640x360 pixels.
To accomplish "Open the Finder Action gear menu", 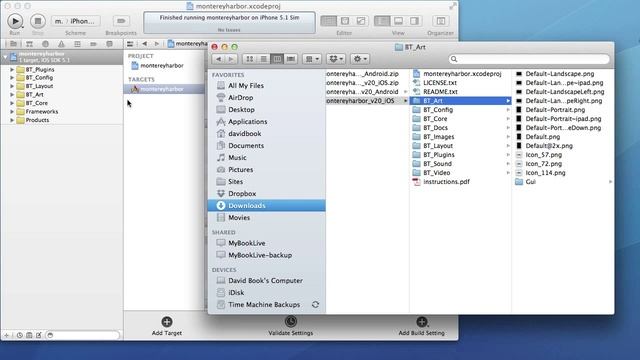I will pos(360,59).
